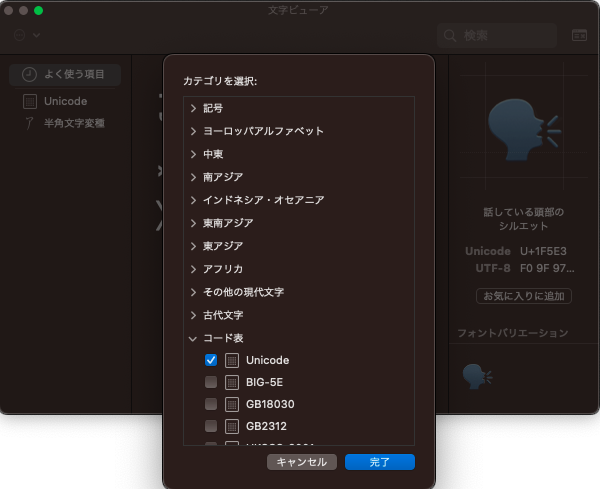Click the 完了 button
The width and height of the screenshot is (600, 489).
tap(380, 462)
